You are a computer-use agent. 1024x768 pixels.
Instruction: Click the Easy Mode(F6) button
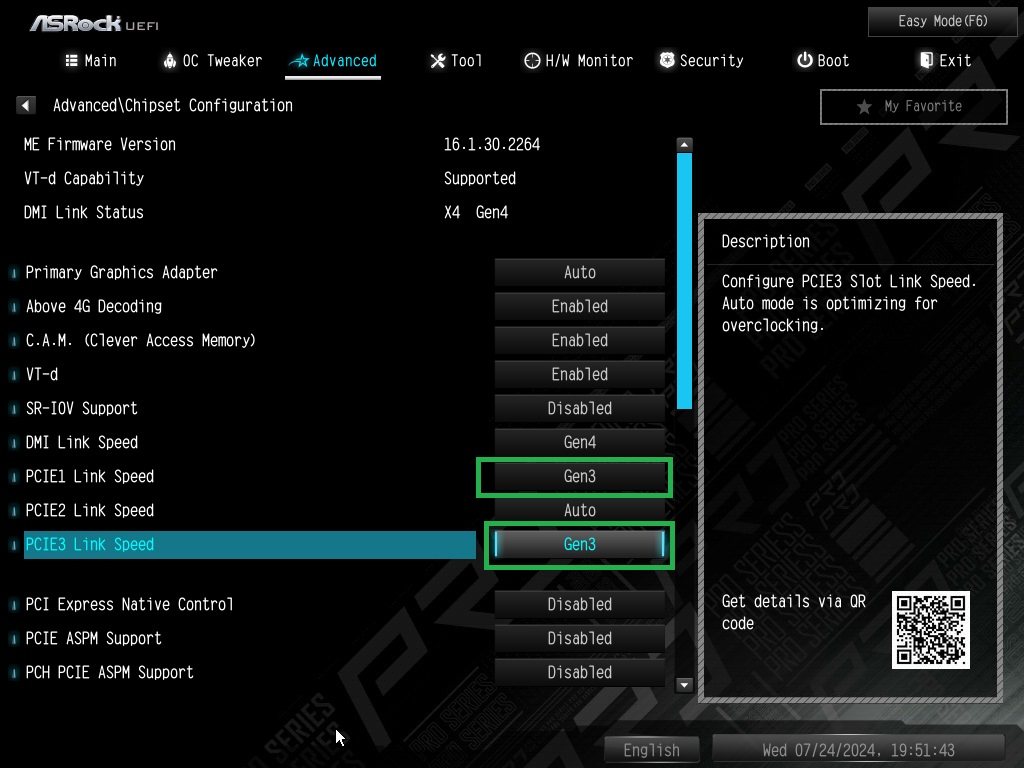click(x=929, y=21)
